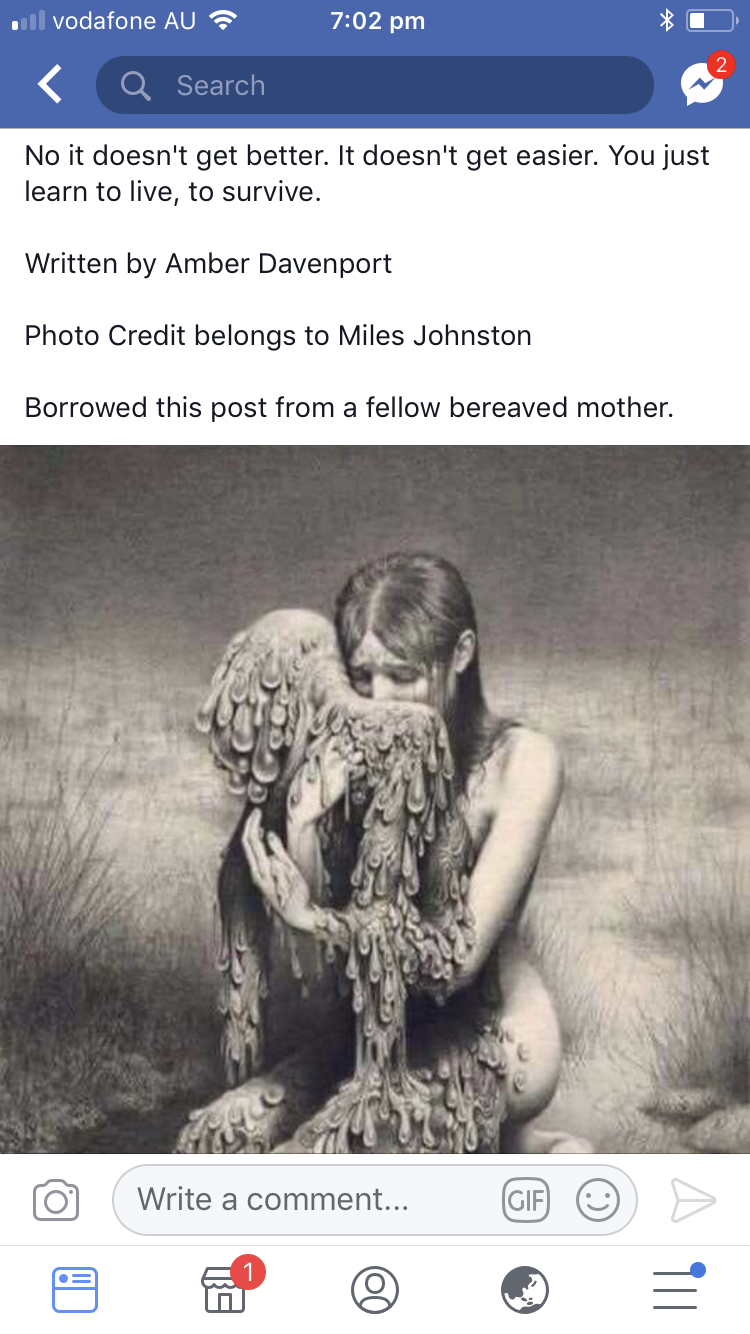
Task: Open the Profile tab
Action: (x=375, y=1290)
